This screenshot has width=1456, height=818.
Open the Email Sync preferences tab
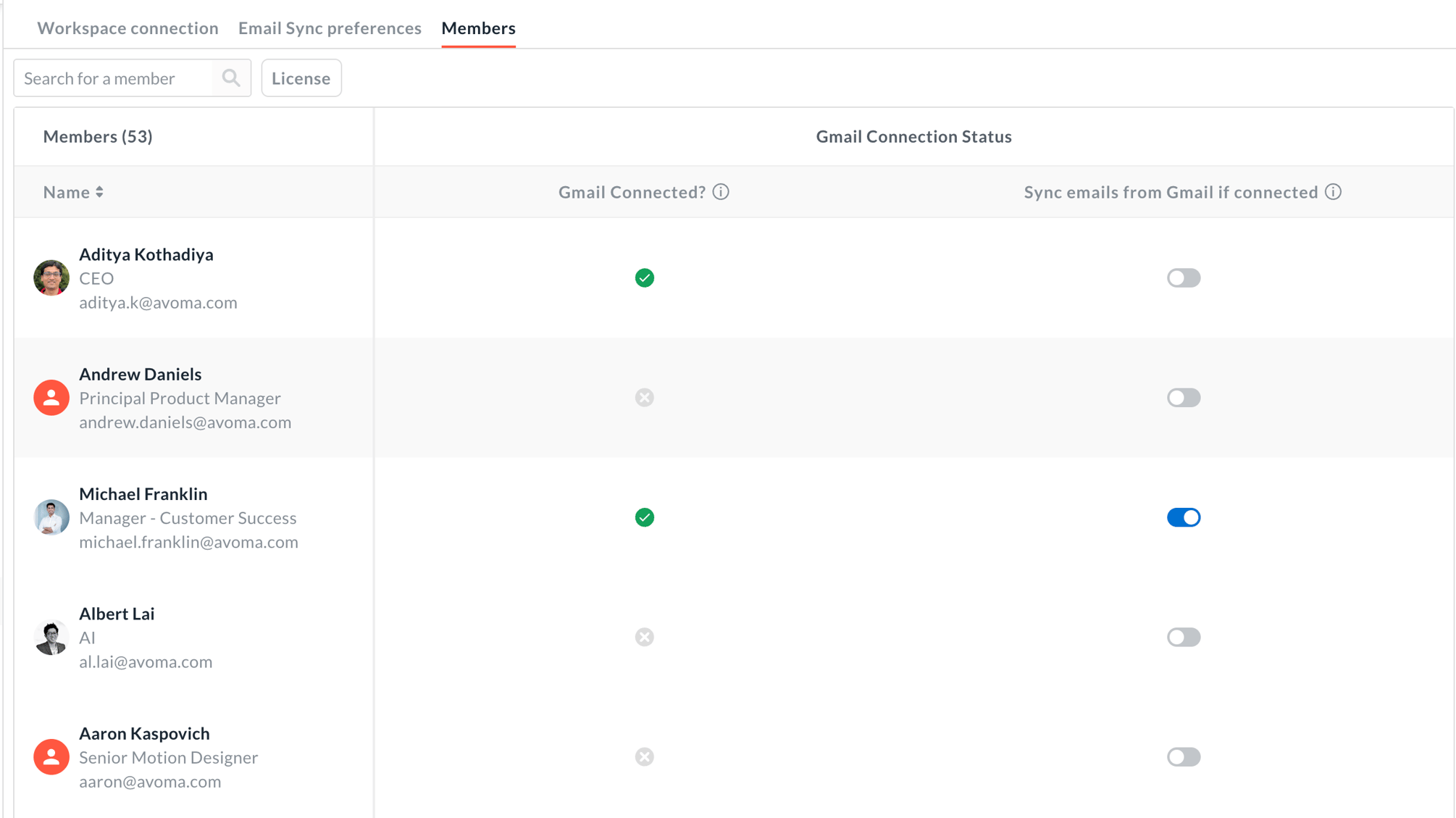(330, 28)
